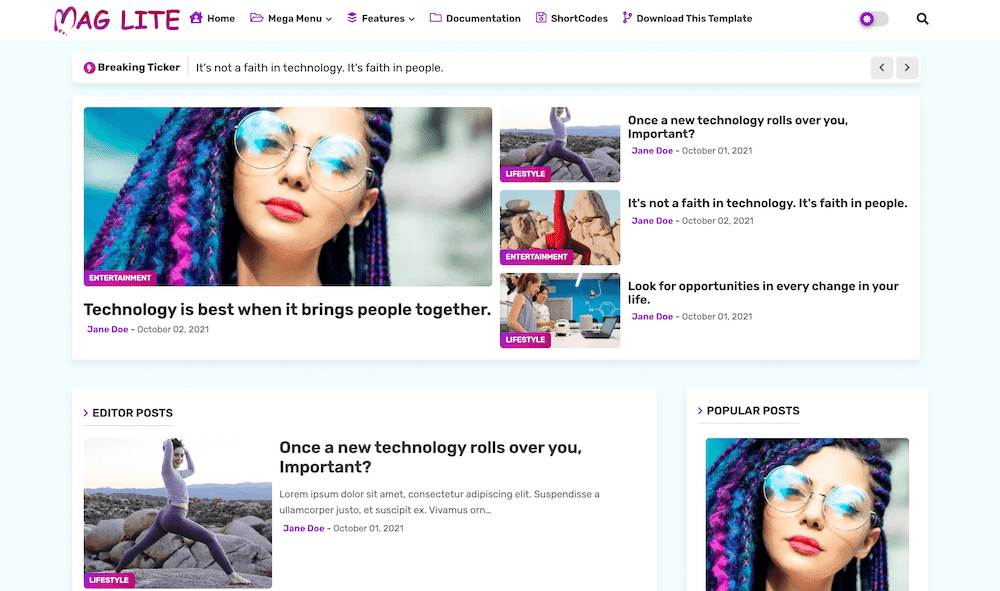Image resolution: width=1000 pixels, height=591 pixels.
Task: Click the Popular Posts braided-hair thumbnail
Action: (807, 514)
